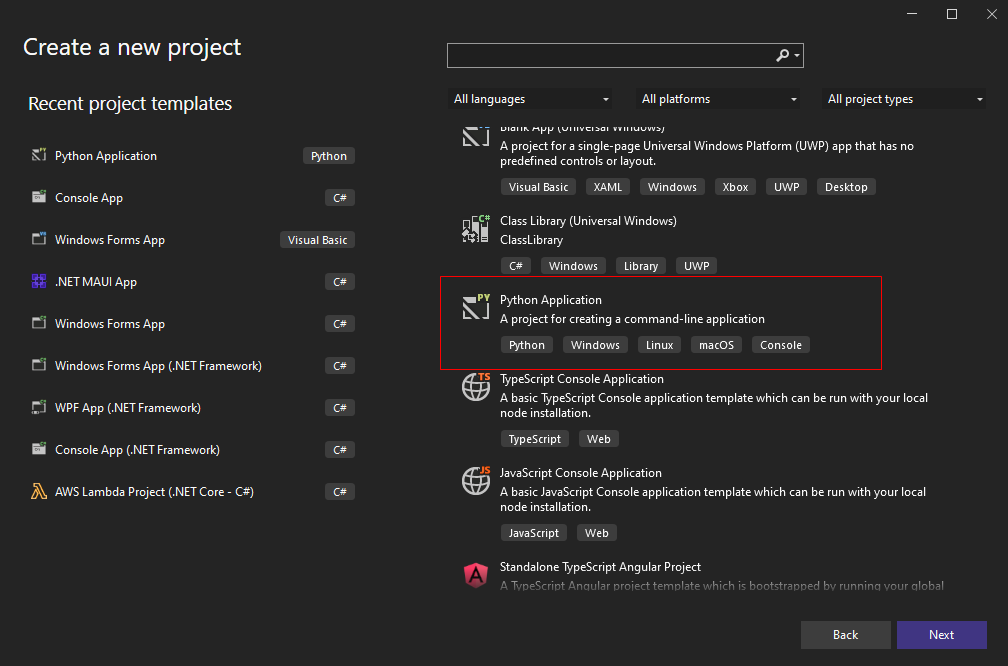Click the Web tag under JavaScript Console Application
This screenshot has width=1008, height=666.
point(597,533)
